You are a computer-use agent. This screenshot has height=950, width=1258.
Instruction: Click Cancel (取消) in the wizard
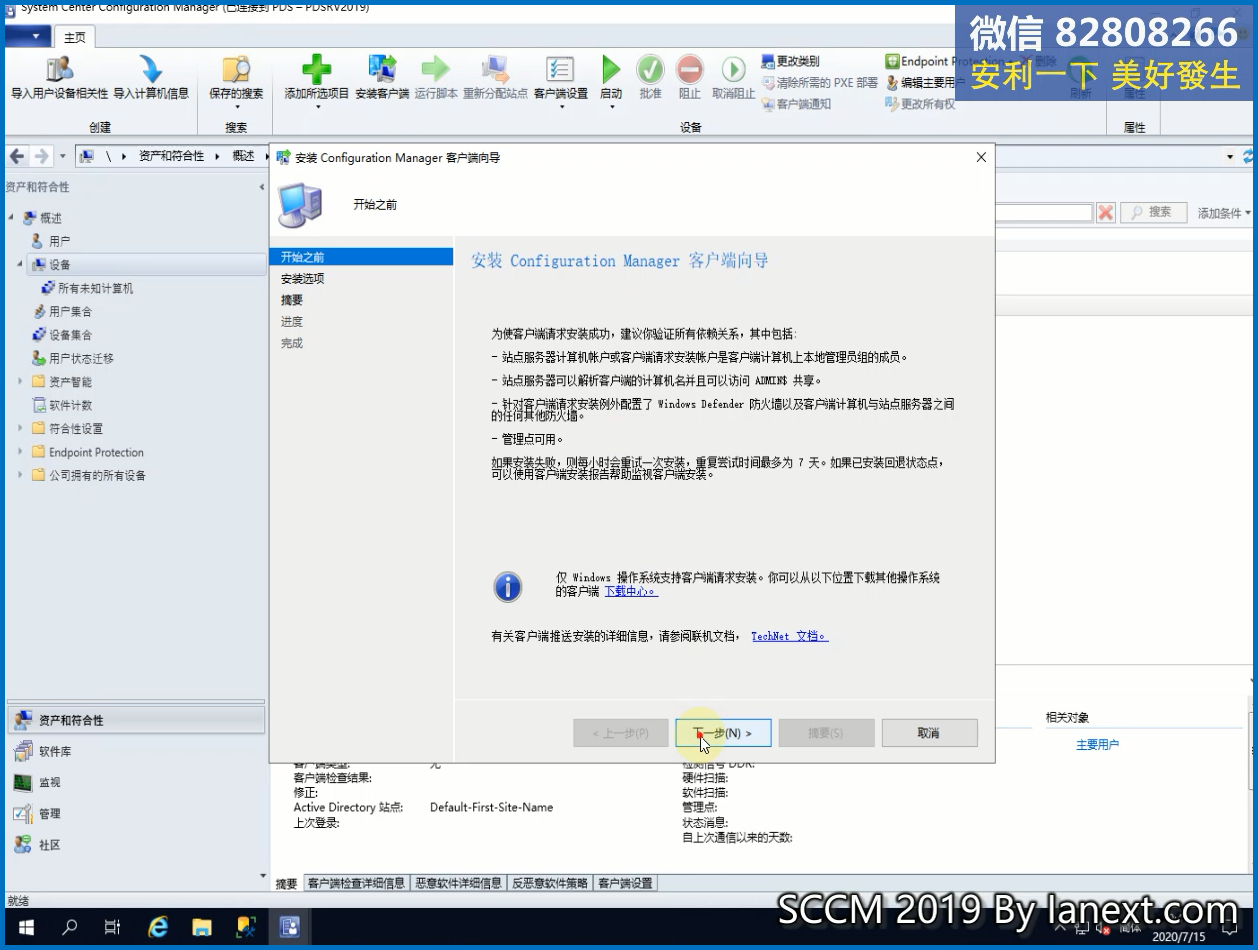[x=929, y=733]
